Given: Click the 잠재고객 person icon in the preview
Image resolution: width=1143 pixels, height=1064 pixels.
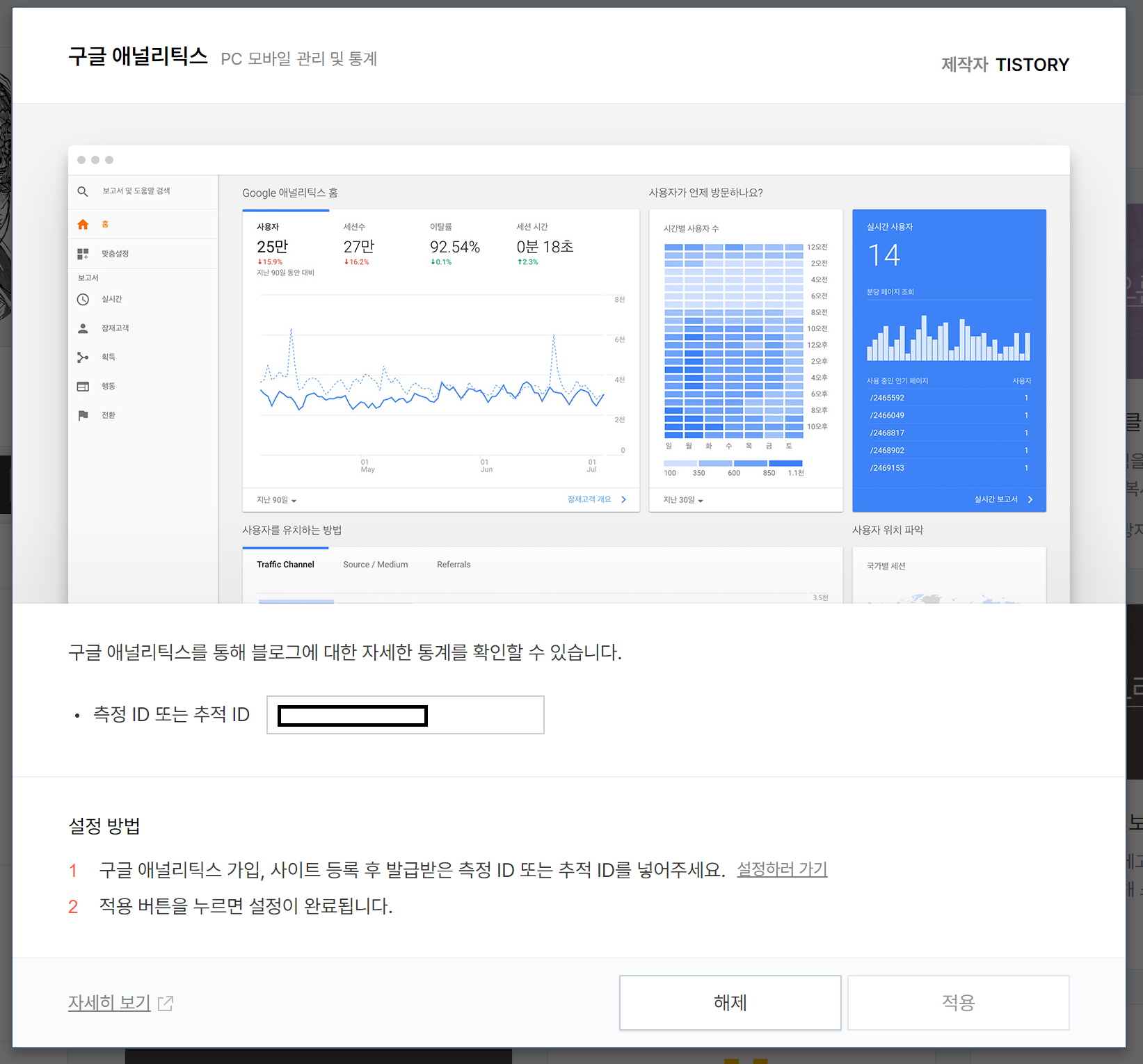Looking at the screenshot, I should 83,328.
